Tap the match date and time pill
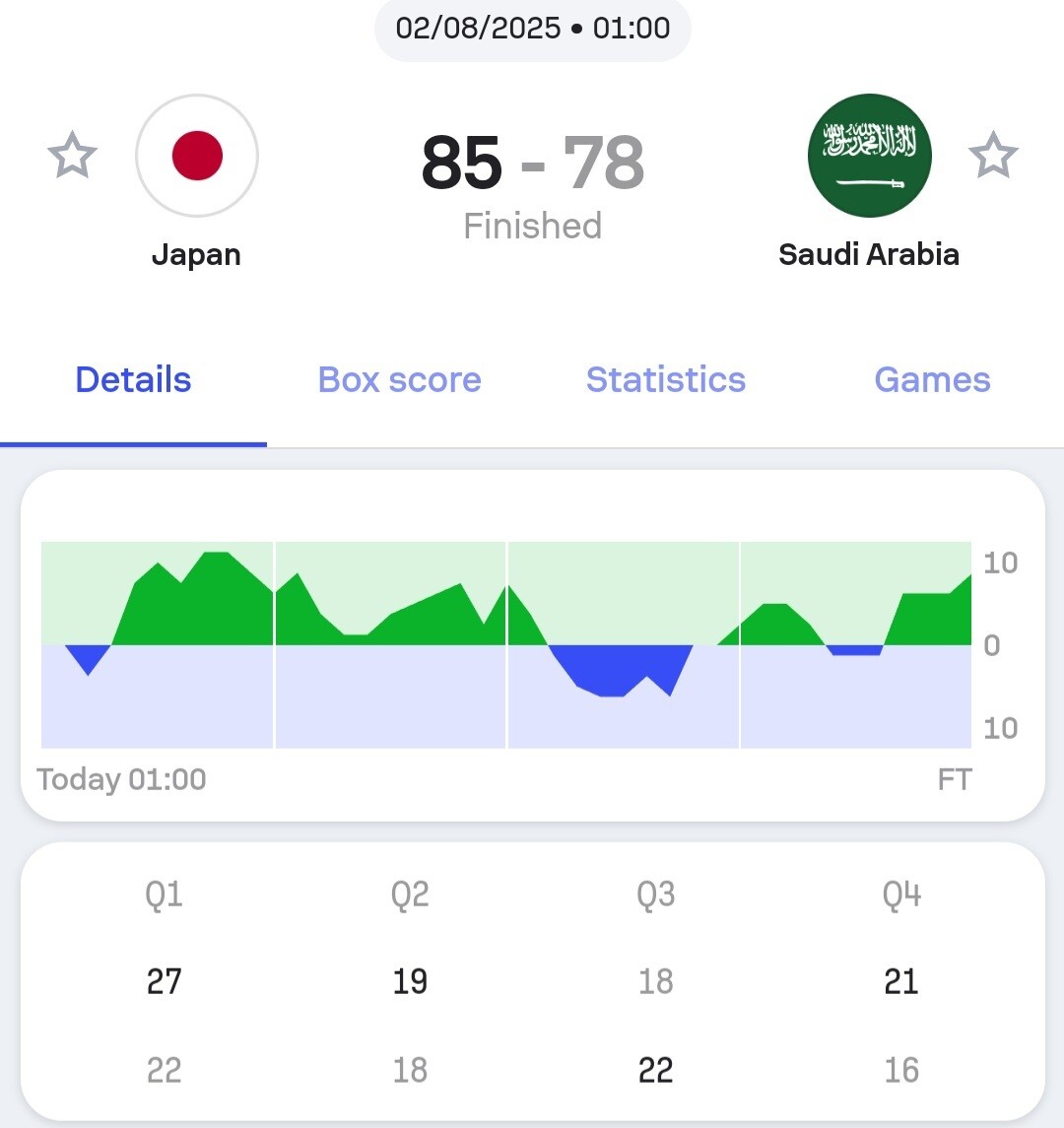Screen dimensions: 1064x1128 click(532, 28)
